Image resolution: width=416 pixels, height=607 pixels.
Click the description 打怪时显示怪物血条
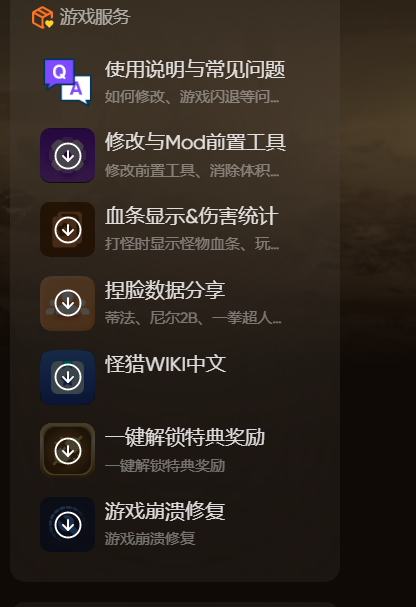(192, 244)
